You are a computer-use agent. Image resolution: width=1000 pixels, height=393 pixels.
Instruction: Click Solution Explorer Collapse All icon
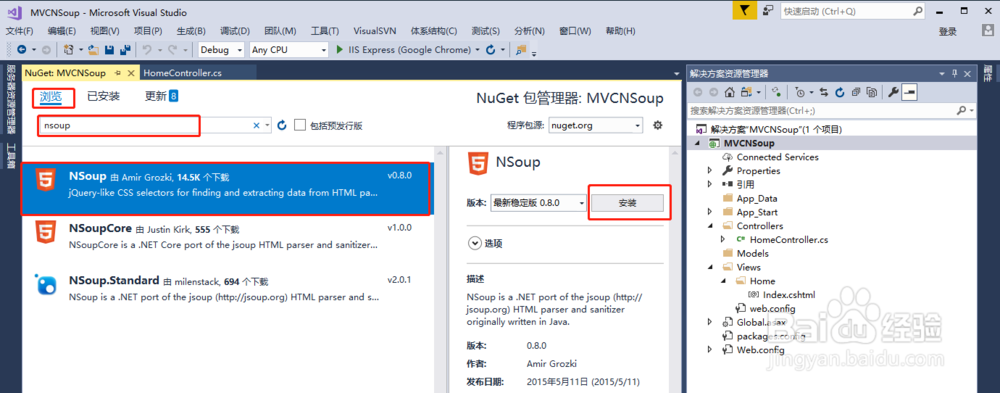pyautogui.click(x=856, y=93)
